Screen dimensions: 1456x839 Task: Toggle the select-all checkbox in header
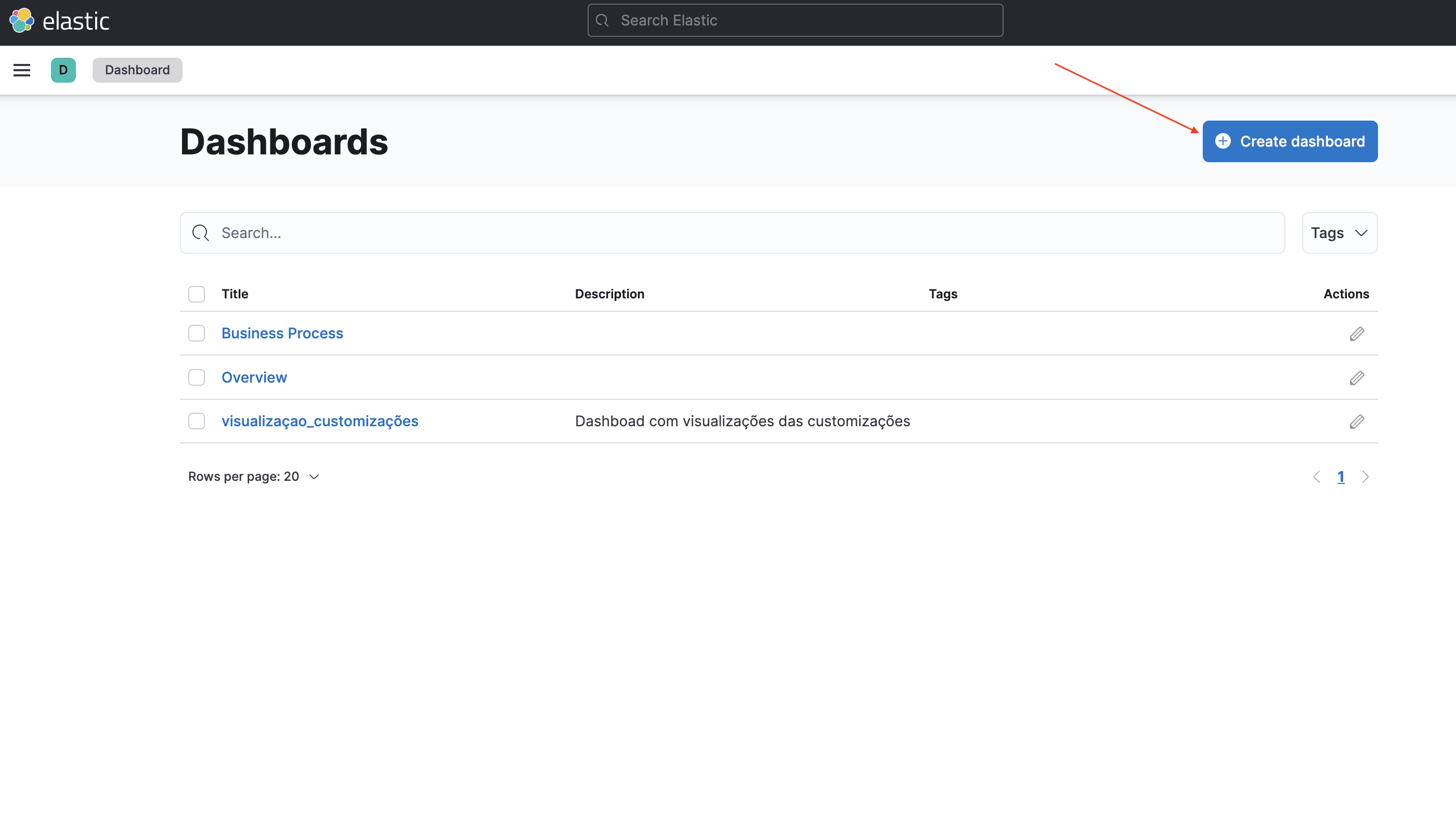[197, 294]
